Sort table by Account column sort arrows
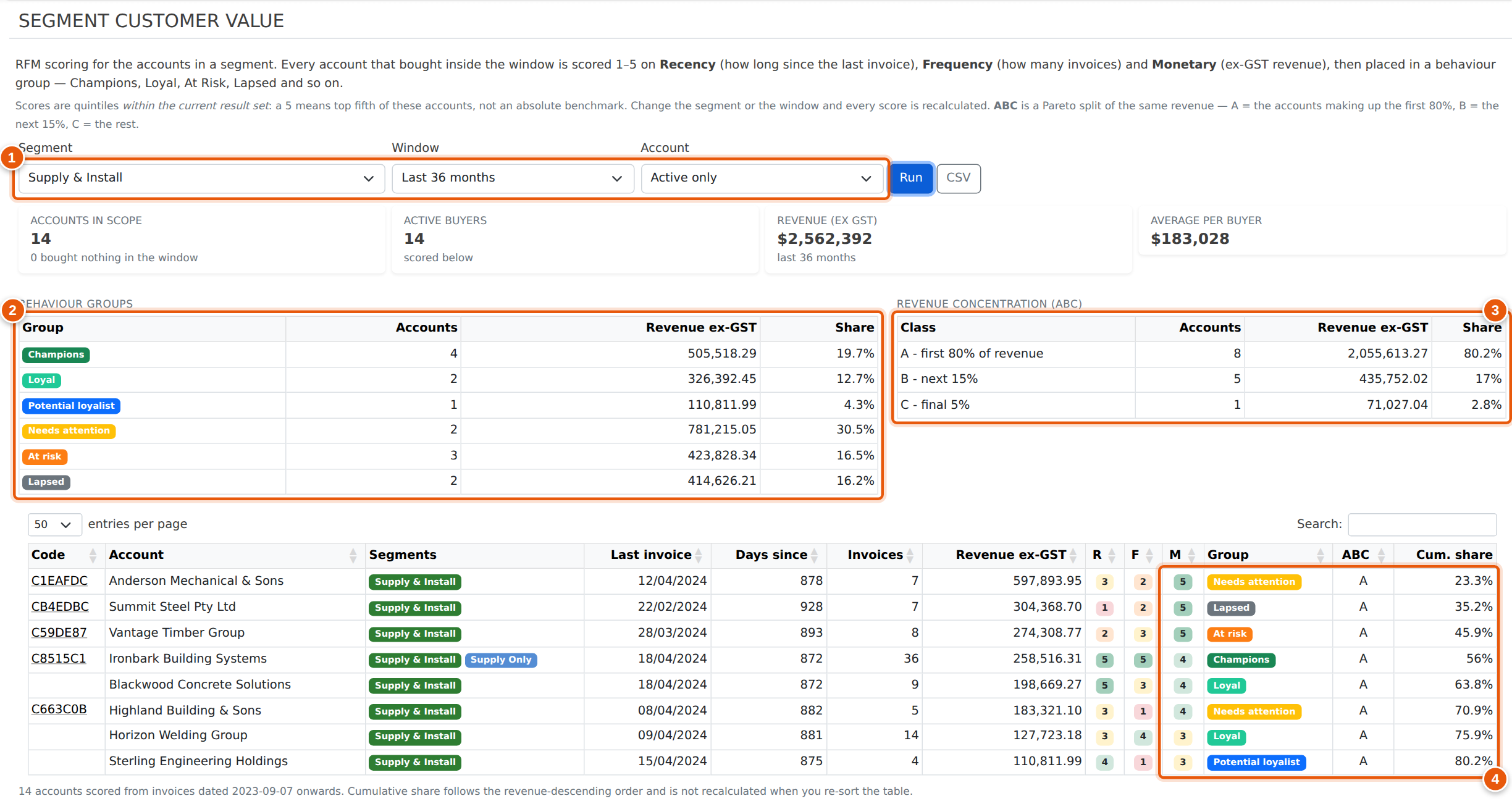Image resolution: width=1512 pixels, height=809 pixels. pyautogui.click(x=353, y=555)
